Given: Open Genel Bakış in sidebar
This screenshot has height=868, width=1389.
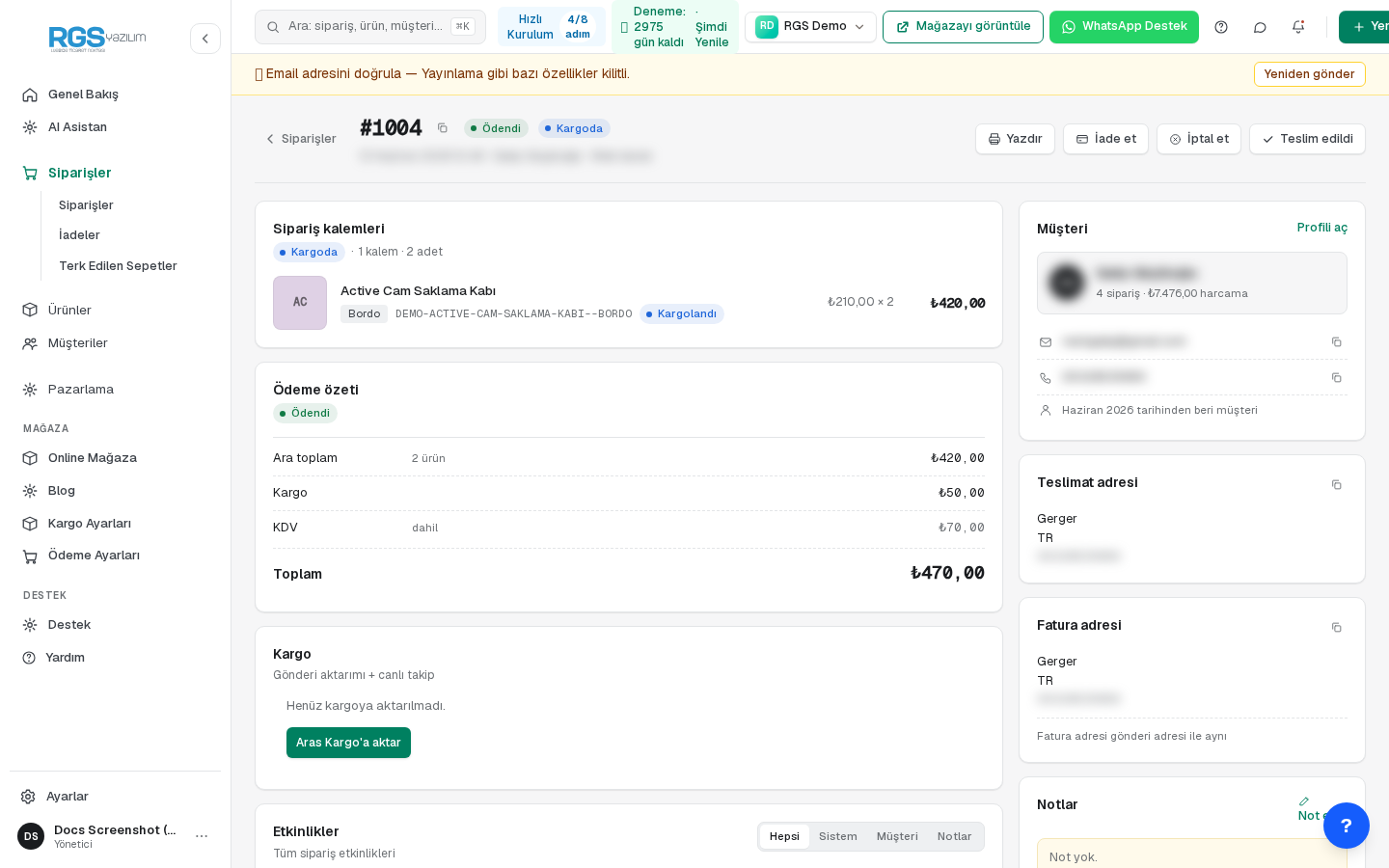Looking at the screenshot, I should click(115, 95).
